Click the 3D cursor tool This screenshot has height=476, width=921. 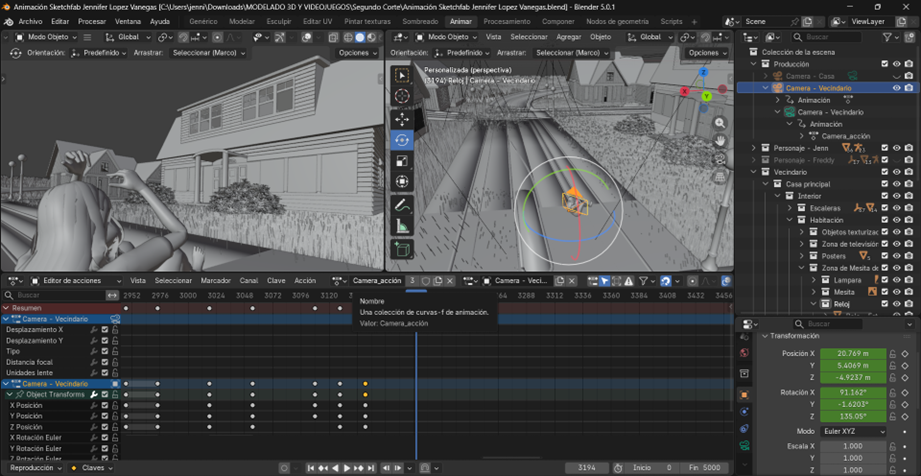pos(402,96)
